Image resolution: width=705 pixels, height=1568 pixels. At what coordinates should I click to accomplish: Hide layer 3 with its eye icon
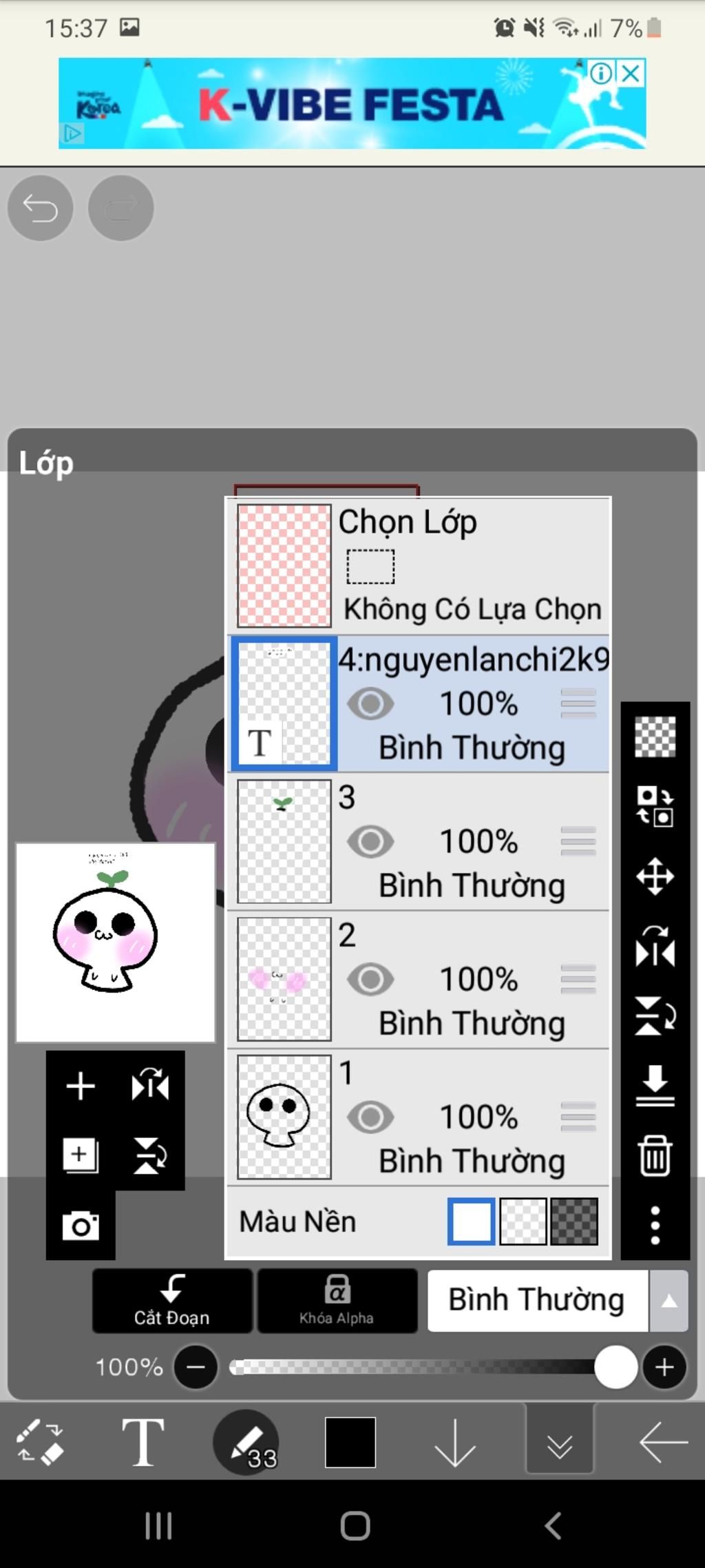coord(370,841)
